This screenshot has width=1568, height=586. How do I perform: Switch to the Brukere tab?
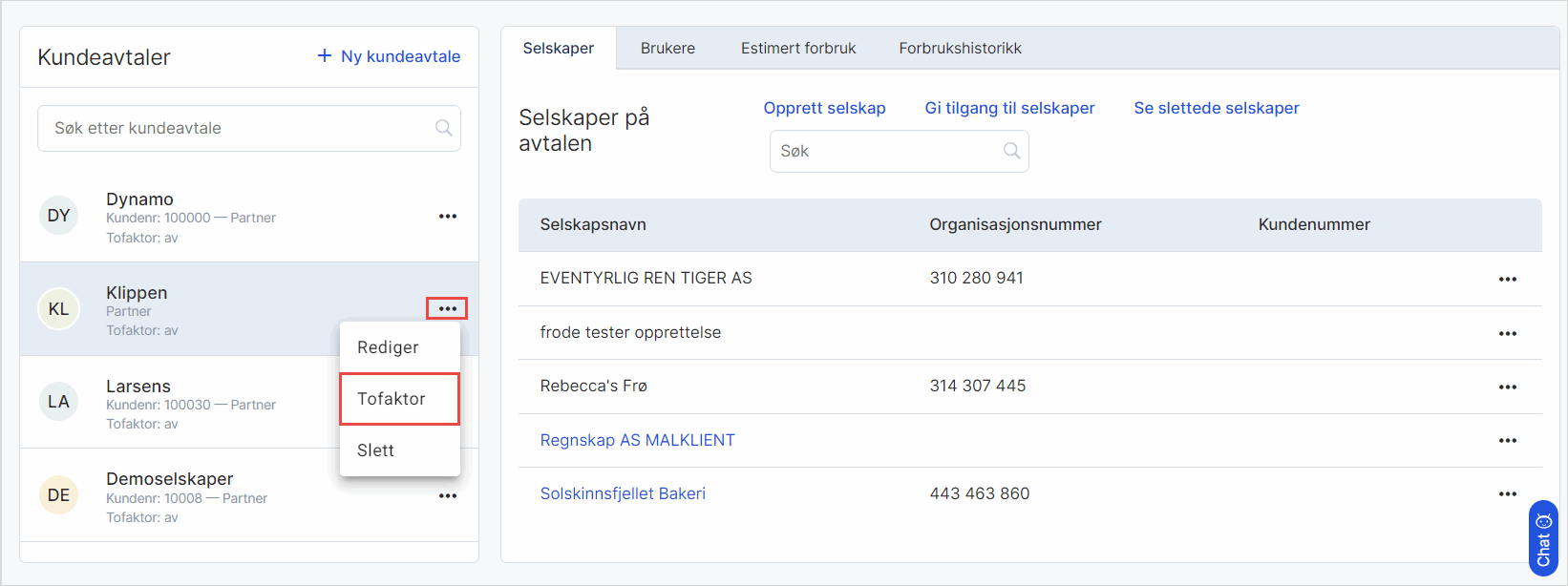667,48
